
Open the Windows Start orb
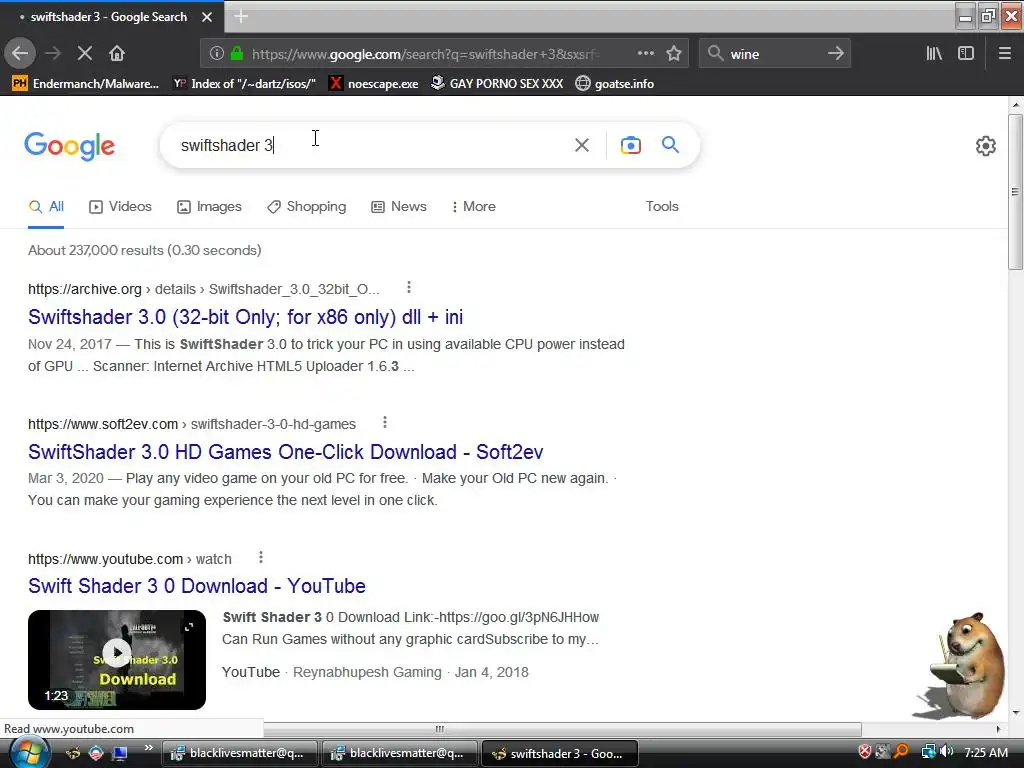pos(29,753)
